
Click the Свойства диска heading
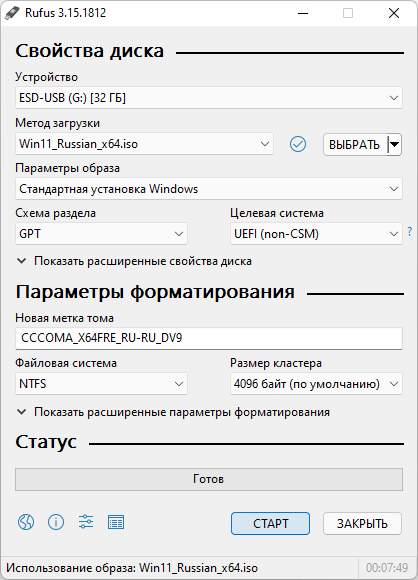(x=90, y=51)
